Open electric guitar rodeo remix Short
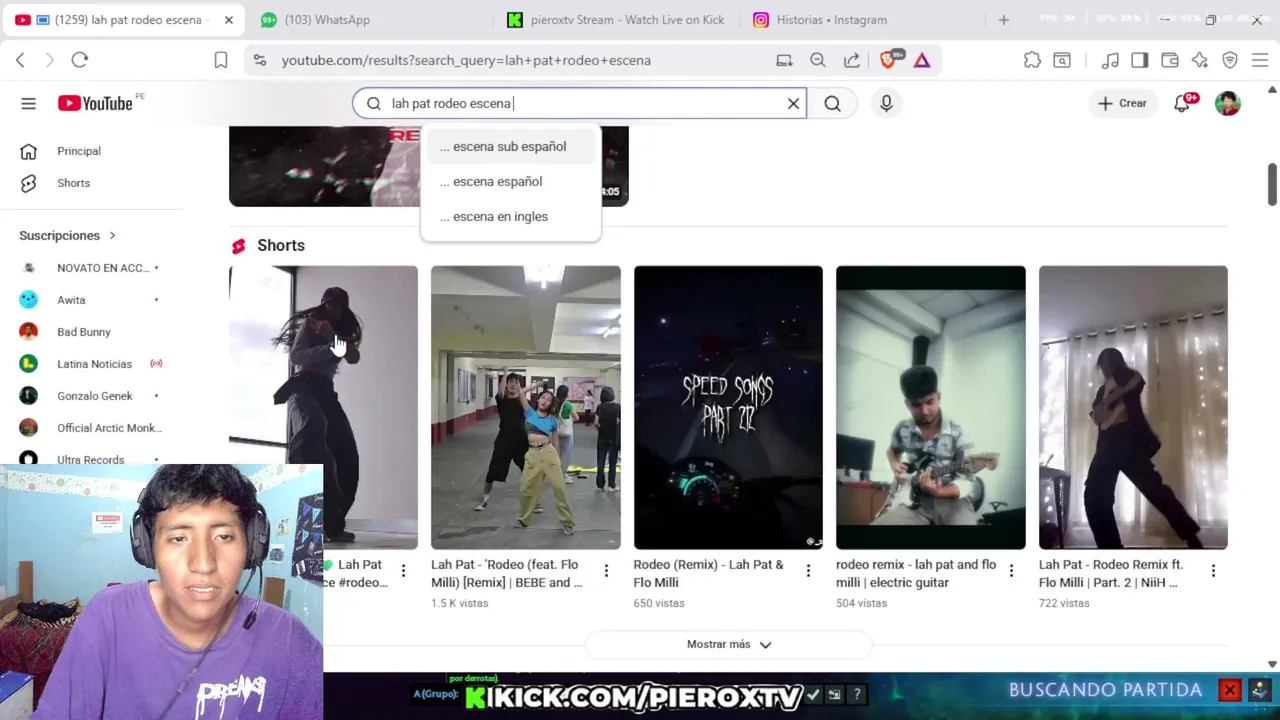 930,407
